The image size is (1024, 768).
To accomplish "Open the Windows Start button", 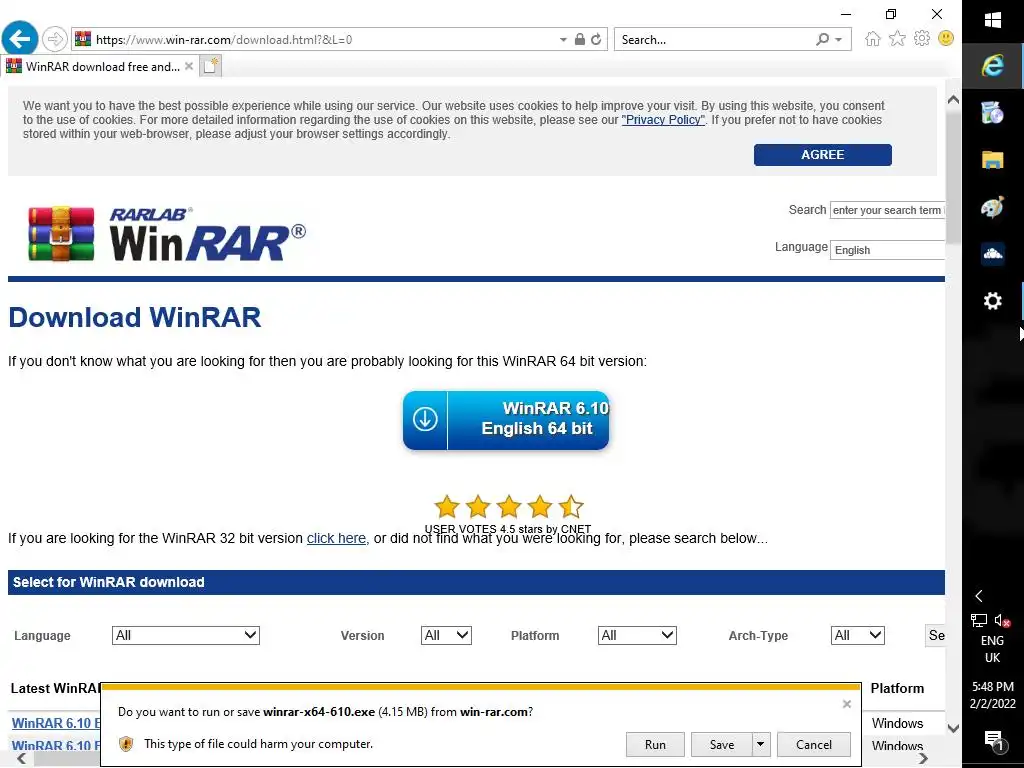I will tap(993, 20).
